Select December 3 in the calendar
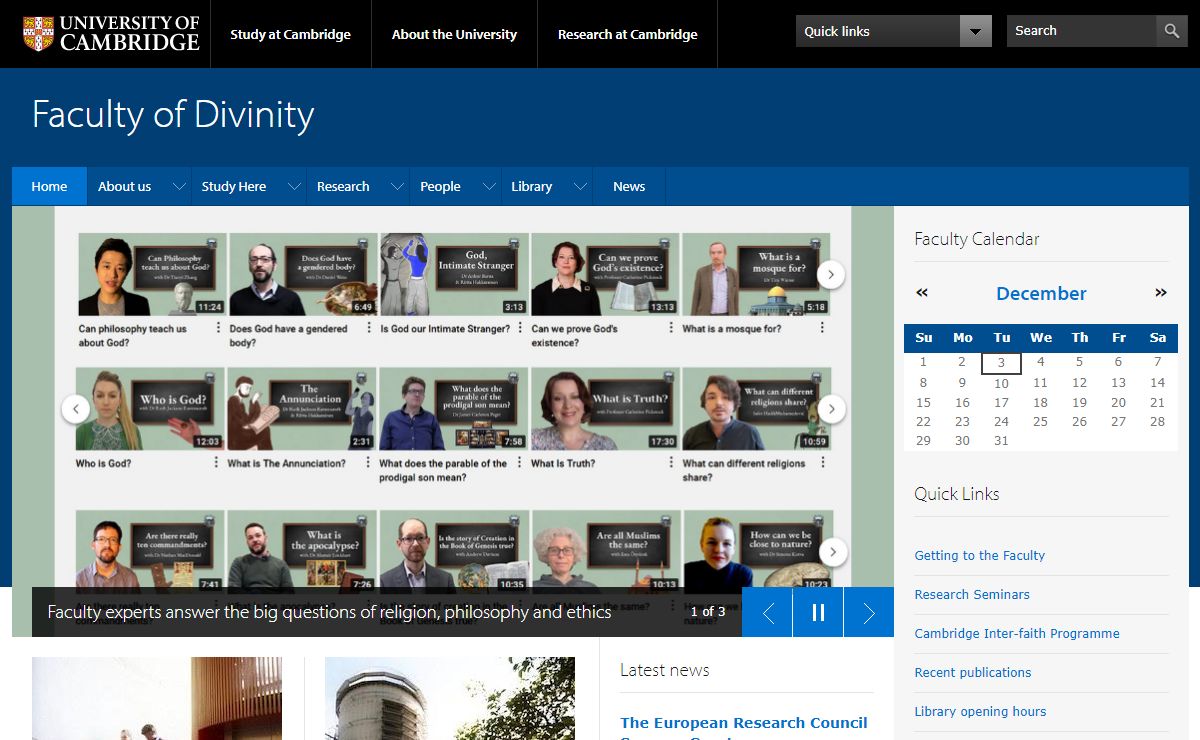Viewport: 1200px width, 740px height. click(x=1001, y=363)
